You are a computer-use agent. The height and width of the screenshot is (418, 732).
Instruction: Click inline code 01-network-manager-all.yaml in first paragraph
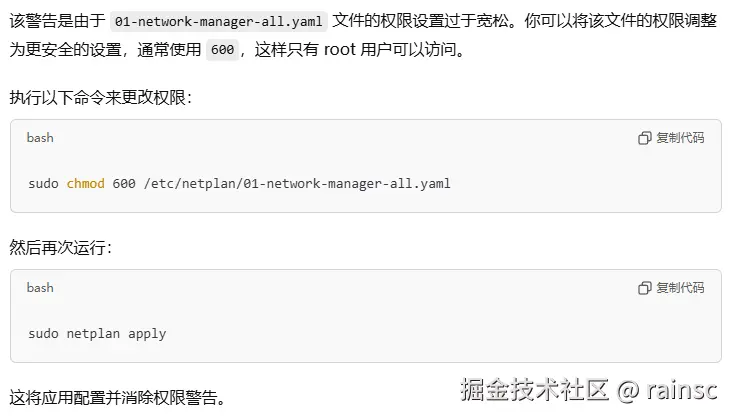click(218, 21)
